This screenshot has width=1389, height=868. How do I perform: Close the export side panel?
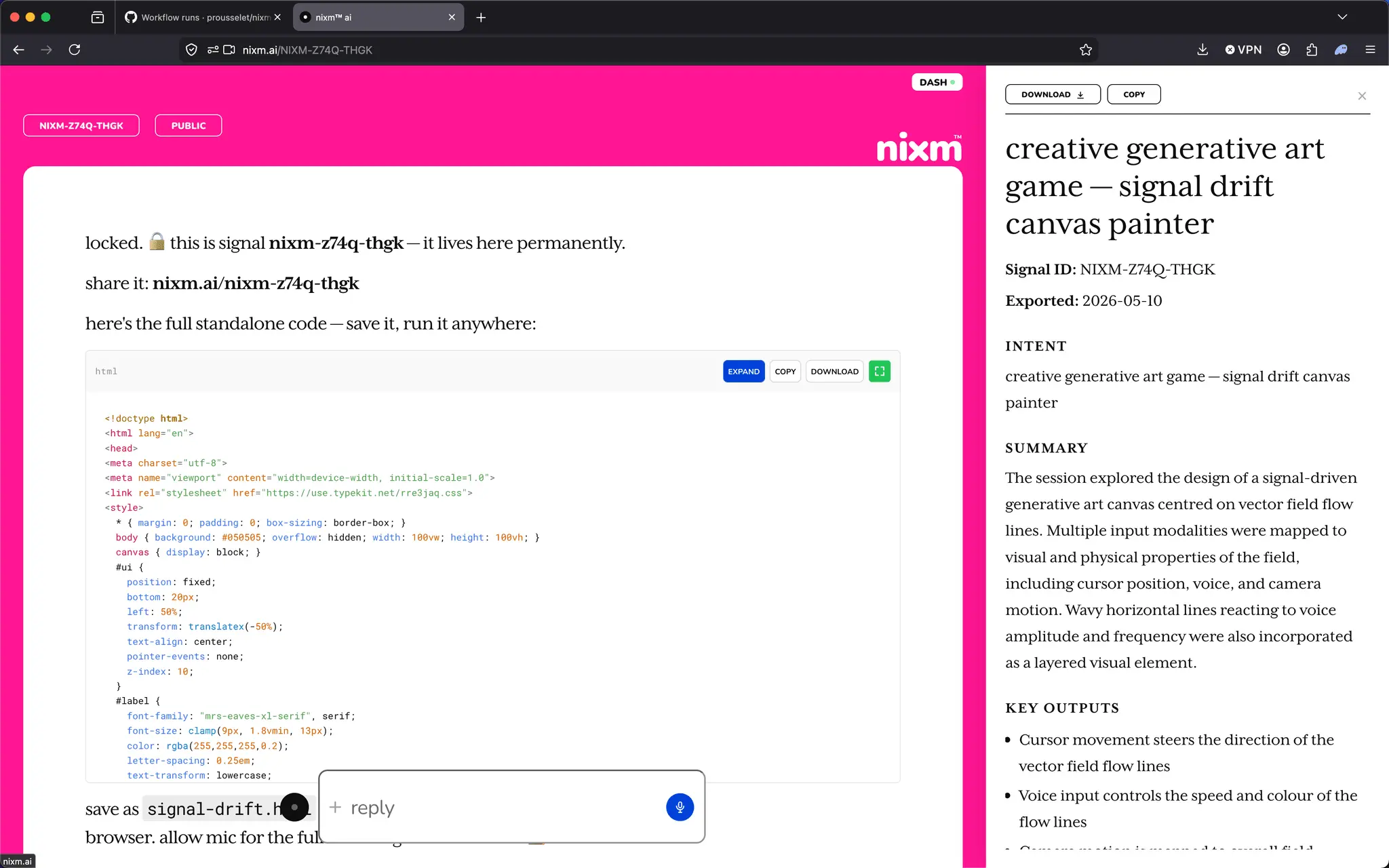(1362, 96)
